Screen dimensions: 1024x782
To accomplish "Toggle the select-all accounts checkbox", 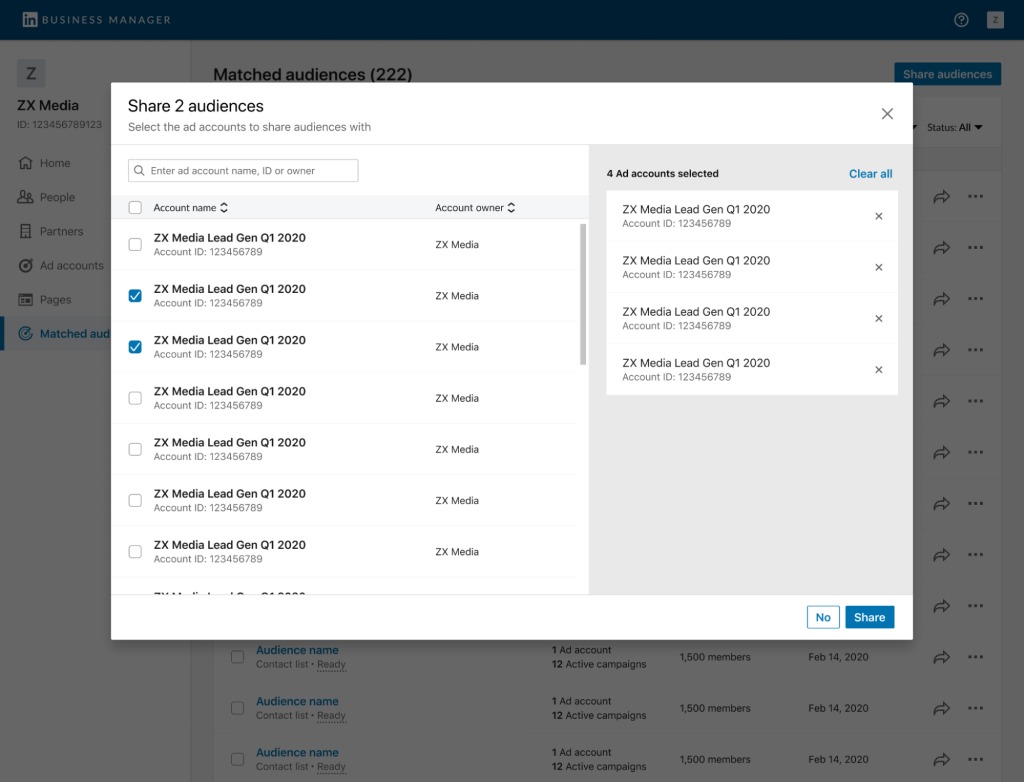I will tap(135, 208).
